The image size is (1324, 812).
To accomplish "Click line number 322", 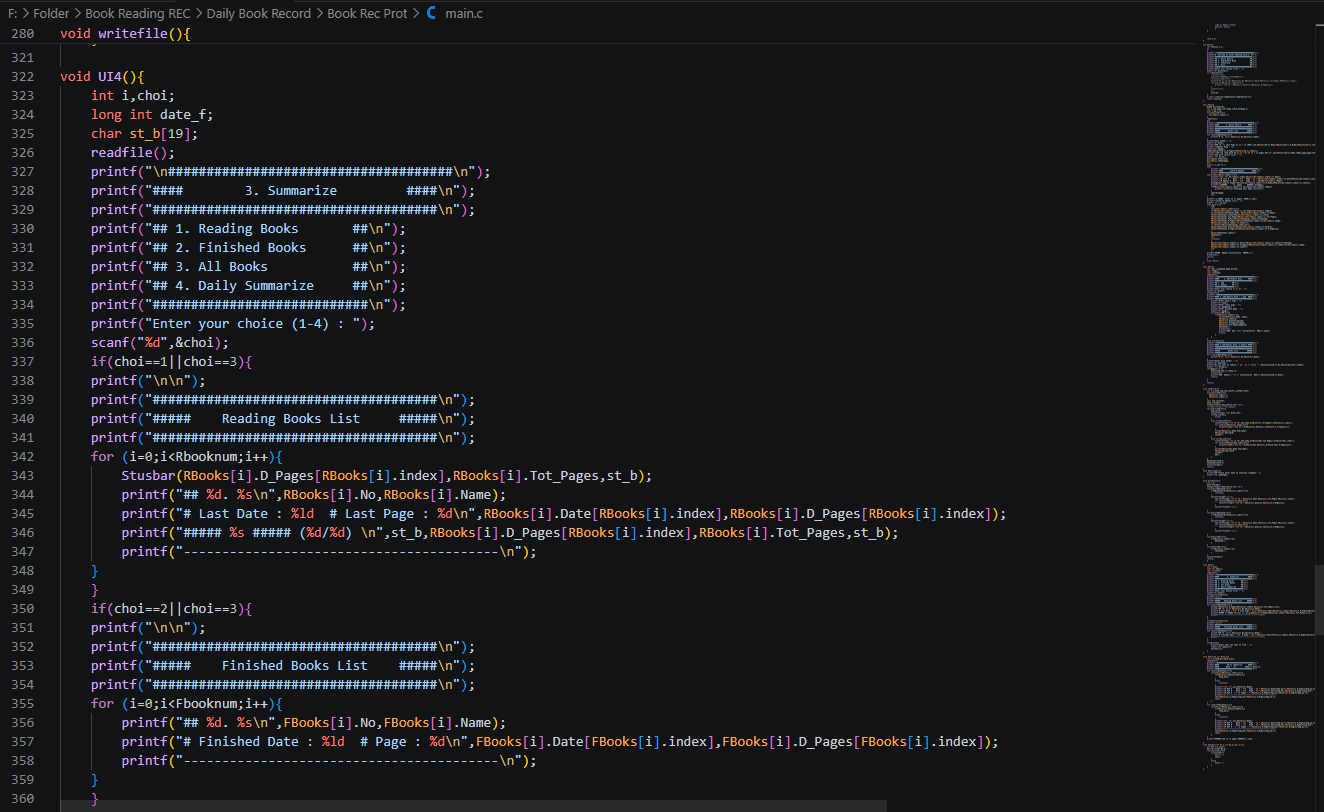I will (22, 77).
